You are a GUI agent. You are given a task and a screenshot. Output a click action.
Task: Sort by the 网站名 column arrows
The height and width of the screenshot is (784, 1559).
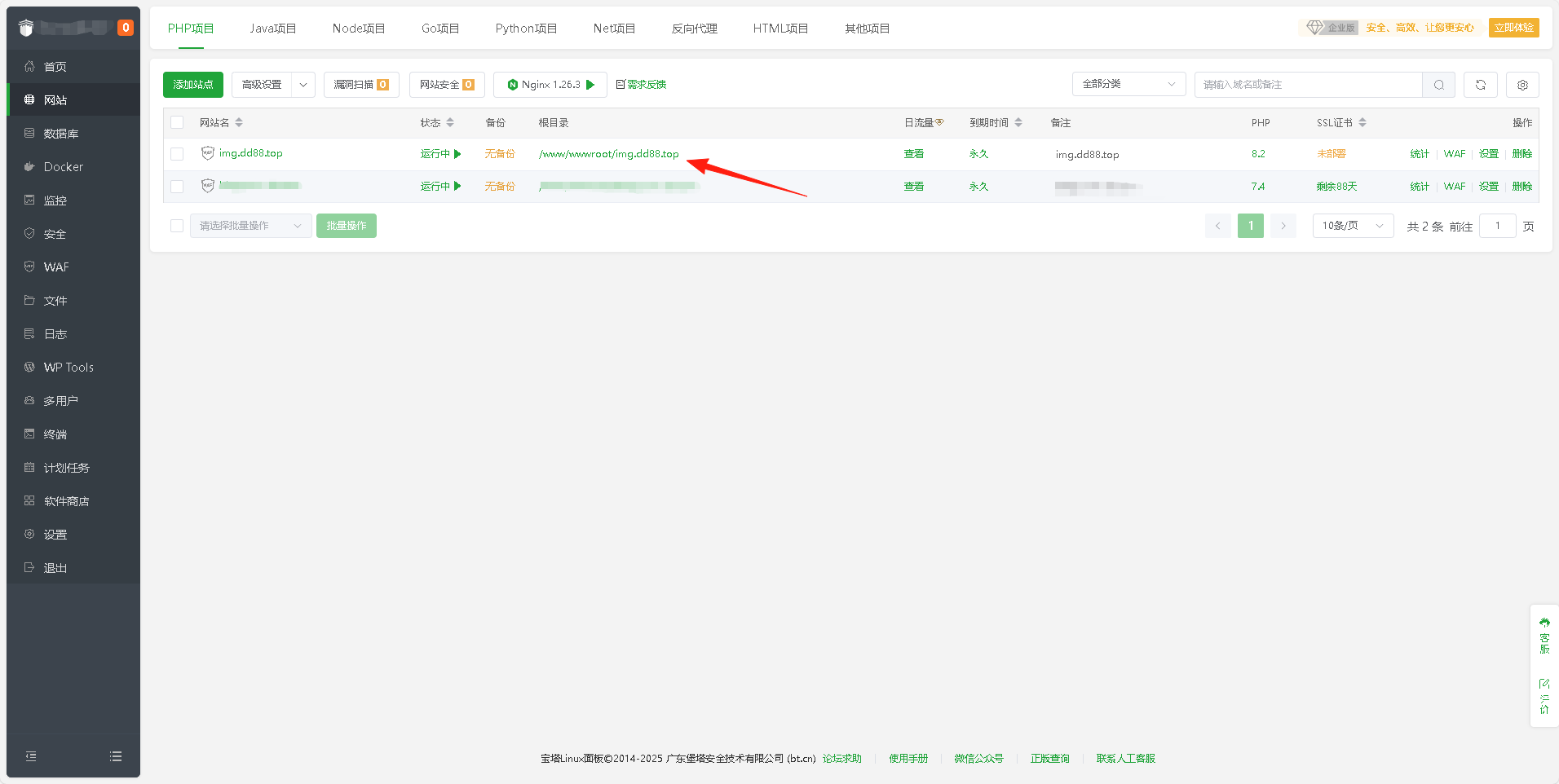click(x=239, y=123)
